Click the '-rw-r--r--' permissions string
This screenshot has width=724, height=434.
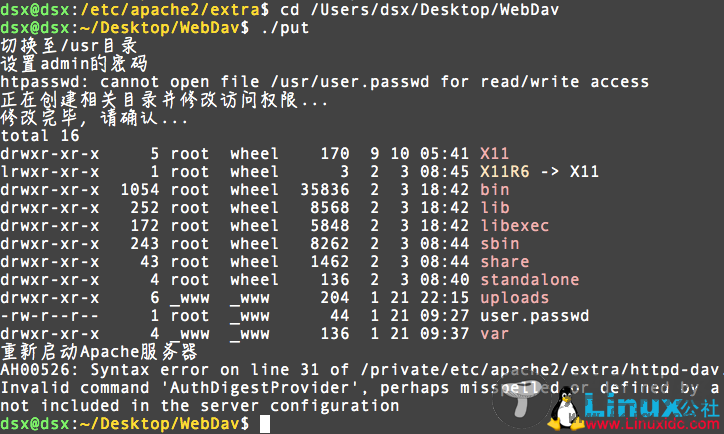click(50, 315)
